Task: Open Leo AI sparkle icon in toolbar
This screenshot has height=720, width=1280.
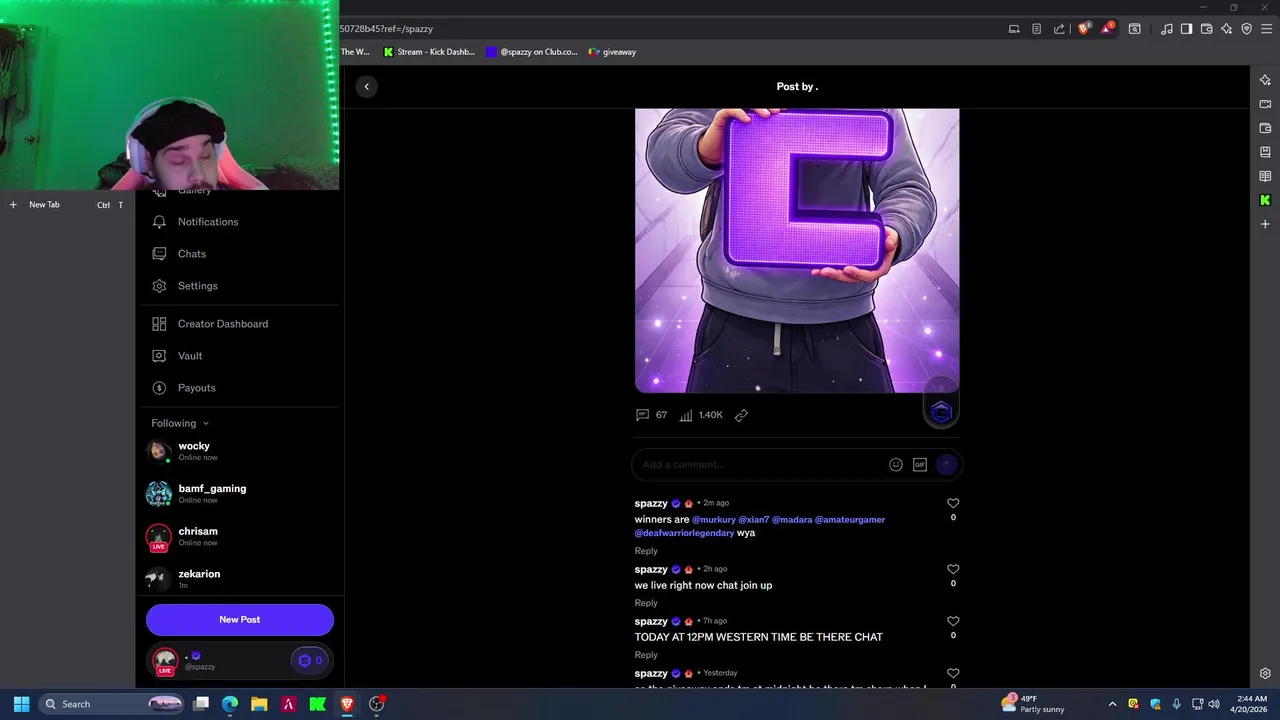Action: [x=1226, y=29]
